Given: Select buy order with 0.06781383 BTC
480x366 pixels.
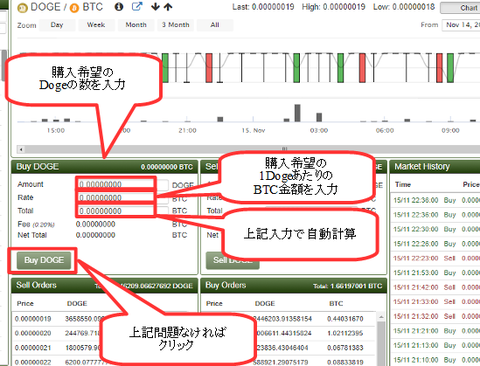Looking at the screenshot, I should [289, 348].
